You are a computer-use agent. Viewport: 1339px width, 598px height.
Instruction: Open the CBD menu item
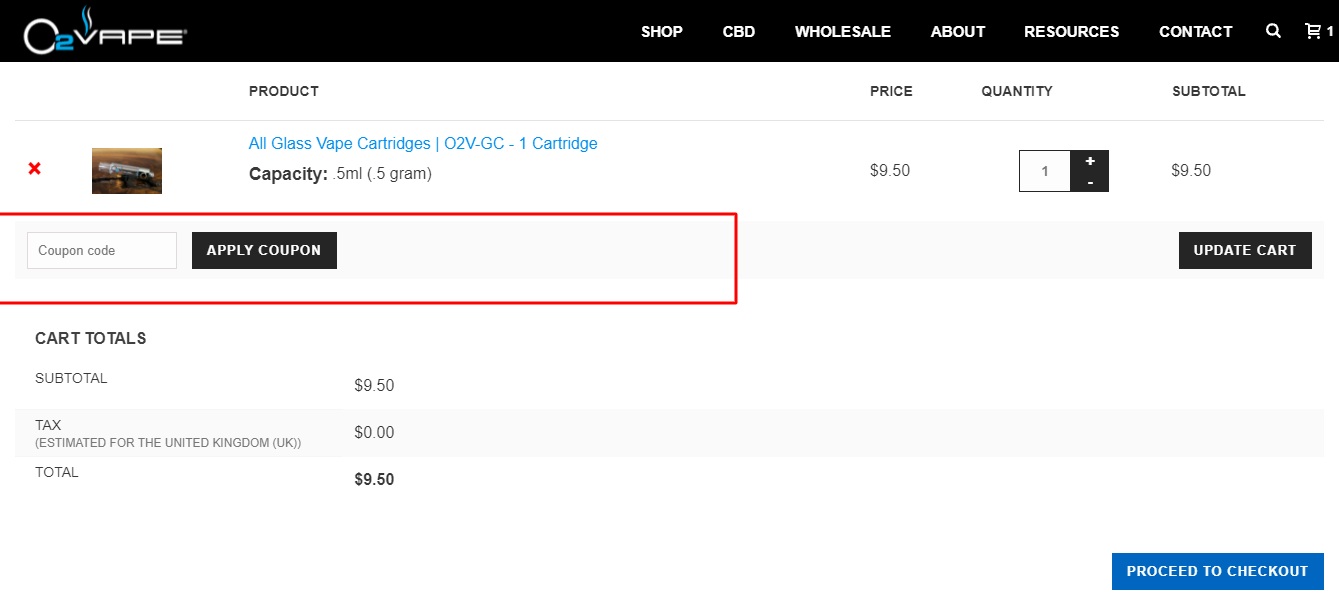739,31
